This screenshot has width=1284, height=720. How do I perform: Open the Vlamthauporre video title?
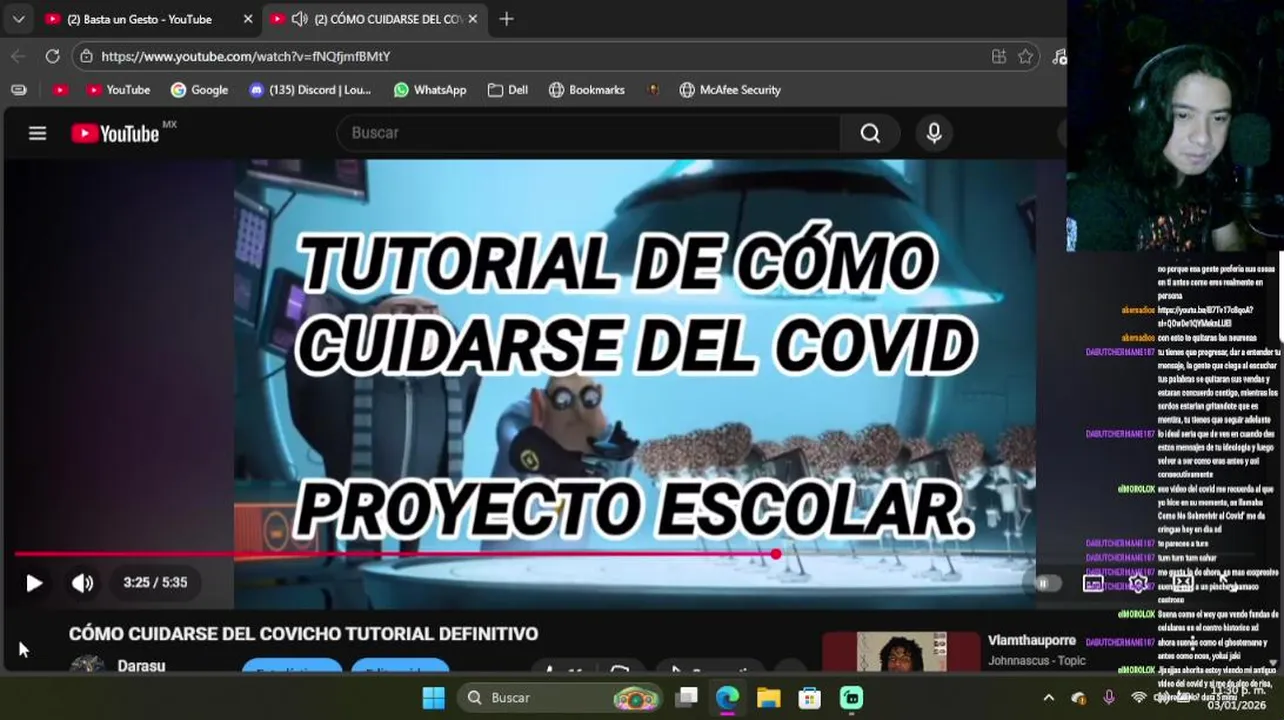click(x=1032, y=640)
